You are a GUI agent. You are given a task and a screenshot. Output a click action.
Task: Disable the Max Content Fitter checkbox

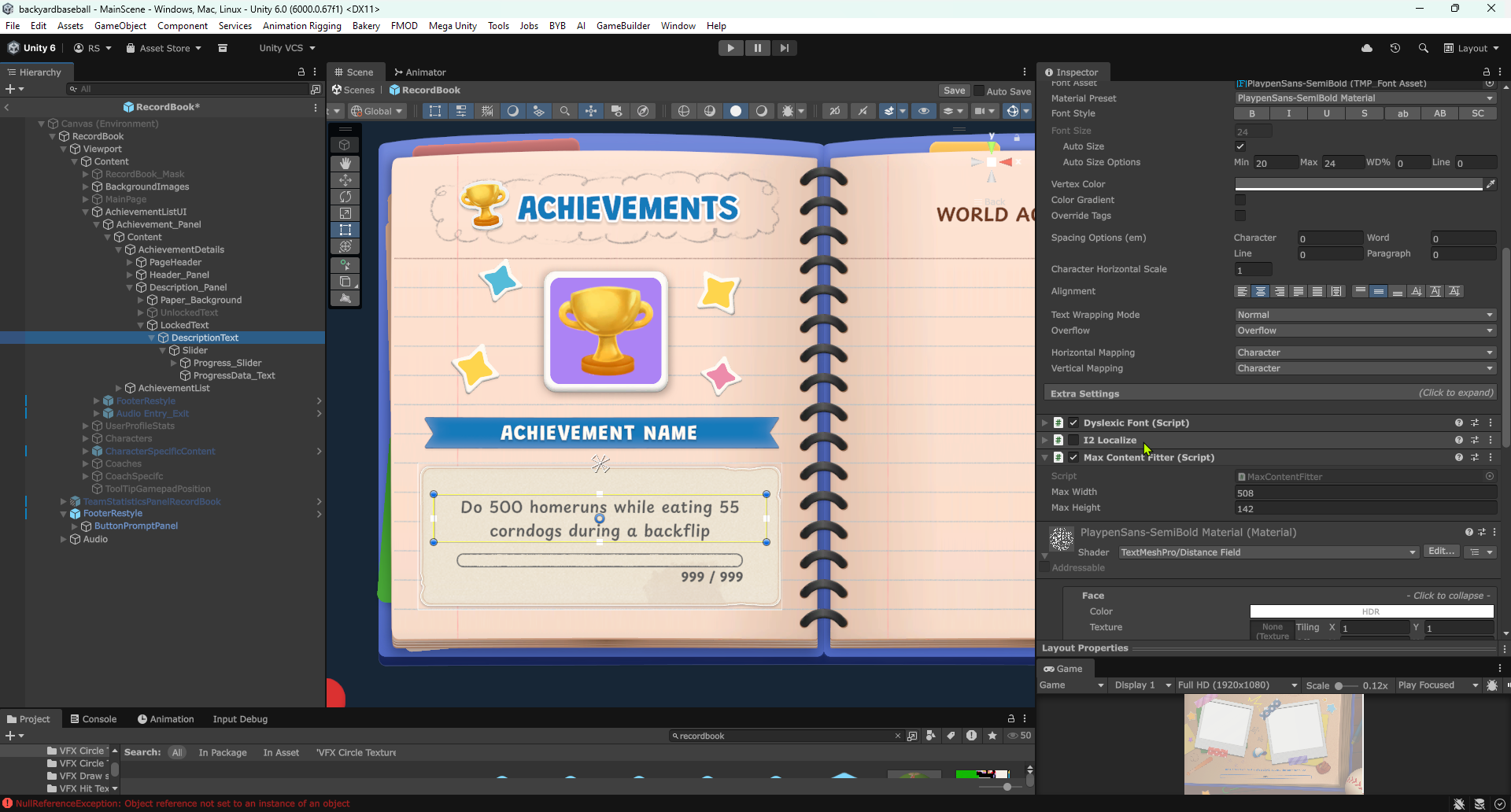pyautogui.click(x=1073, y=457)
